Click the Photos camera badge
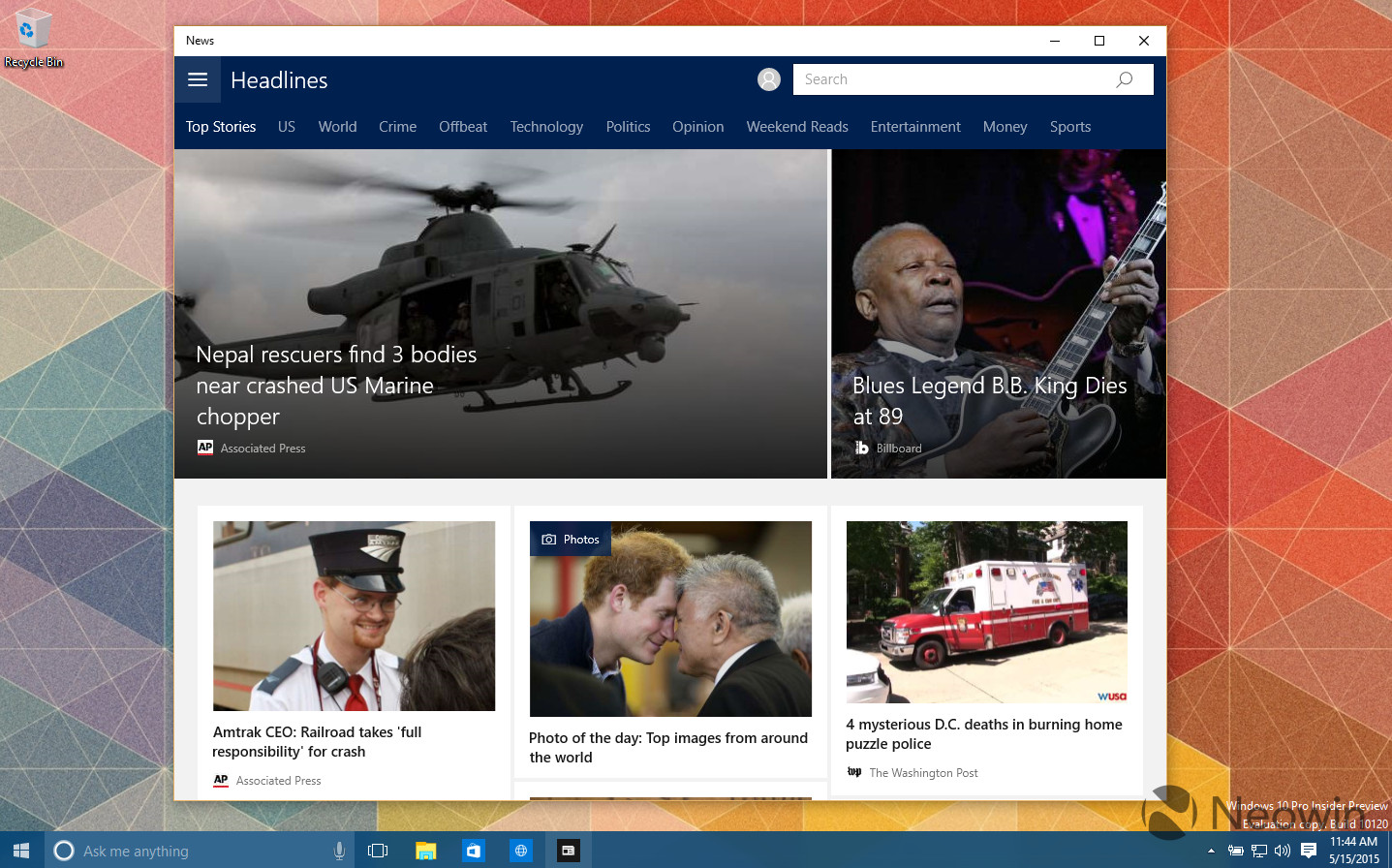The height and width of the screenshot is (868, 1392). point(571,539)
